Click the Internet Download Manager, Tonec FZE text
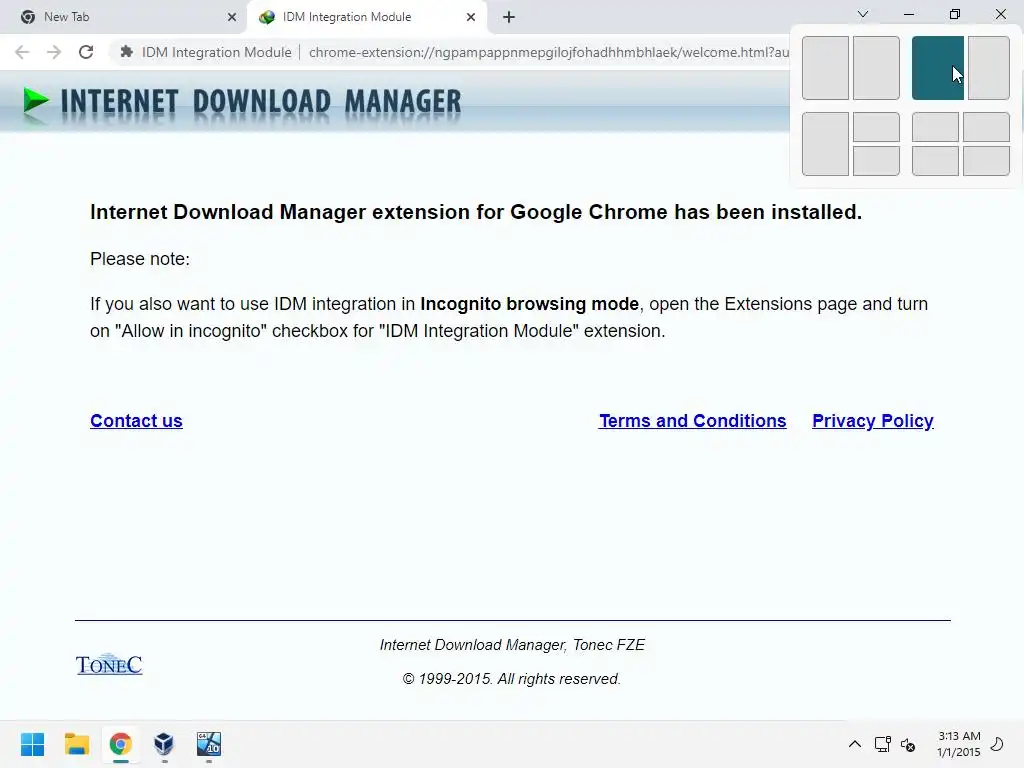The height and width of the screenshot is (768, 1024). click(512, 645)
